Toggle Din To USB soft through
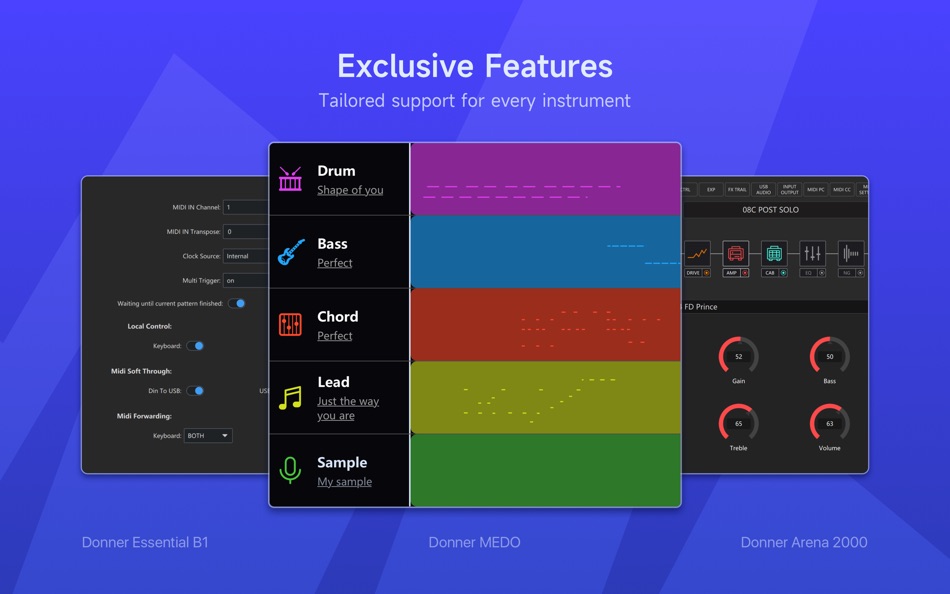This screenshot has height=594, width=950. tap(195, 390)
